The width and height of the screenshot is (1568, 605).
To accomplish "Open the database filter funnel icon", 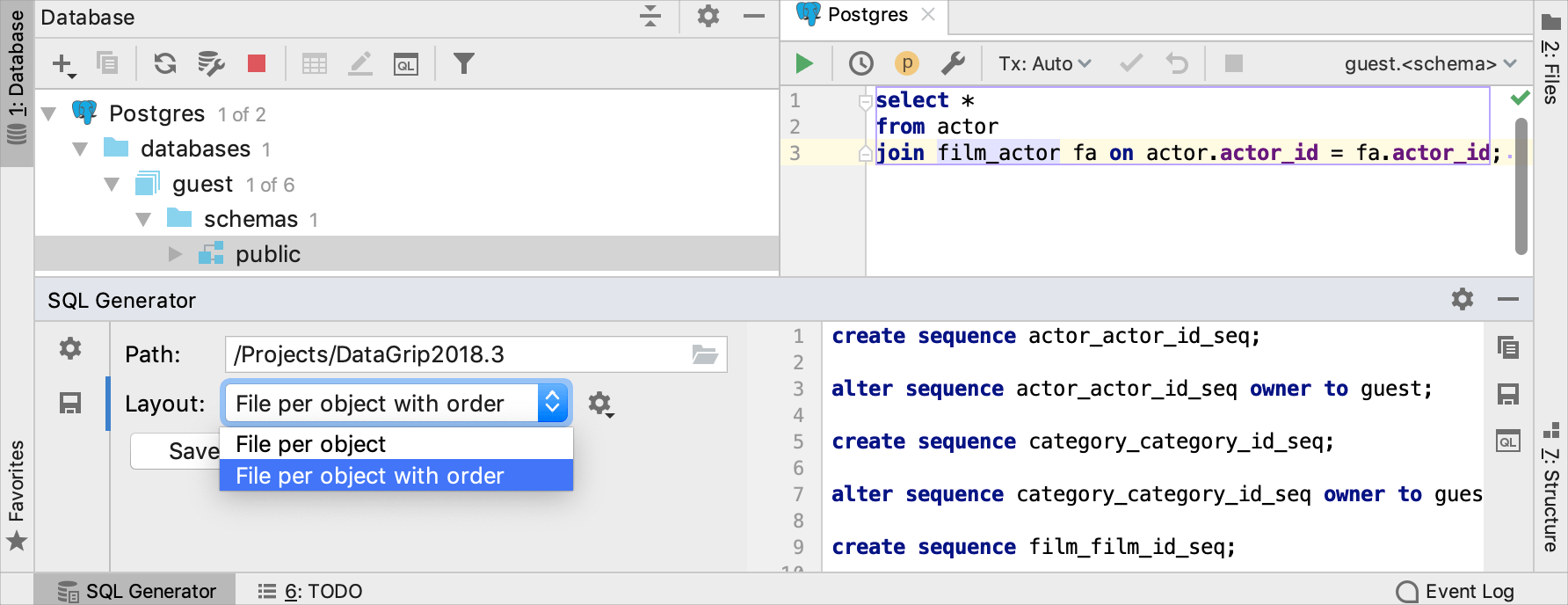I will click(463, 63).
